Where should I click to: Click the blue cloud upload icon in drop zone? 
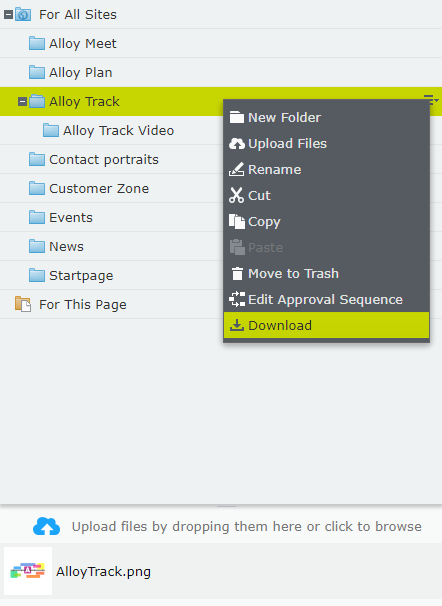(46, 526)
